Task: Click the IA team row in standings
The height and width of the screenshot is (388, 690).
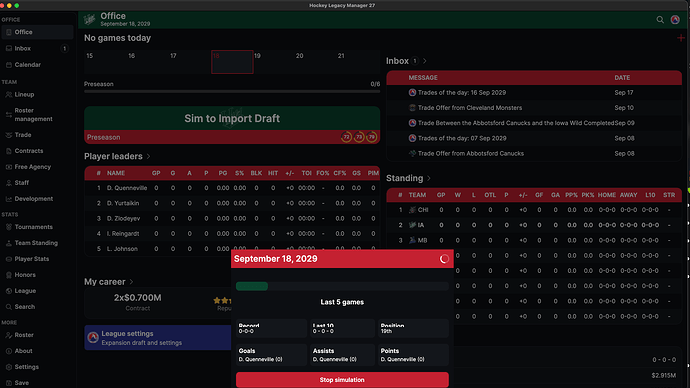Action: (534, 225)
